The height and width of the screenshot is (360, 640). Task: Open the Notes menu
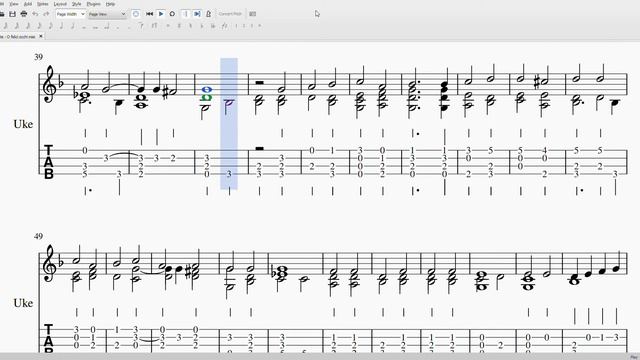pyautogui.click(x=42, y=4)
